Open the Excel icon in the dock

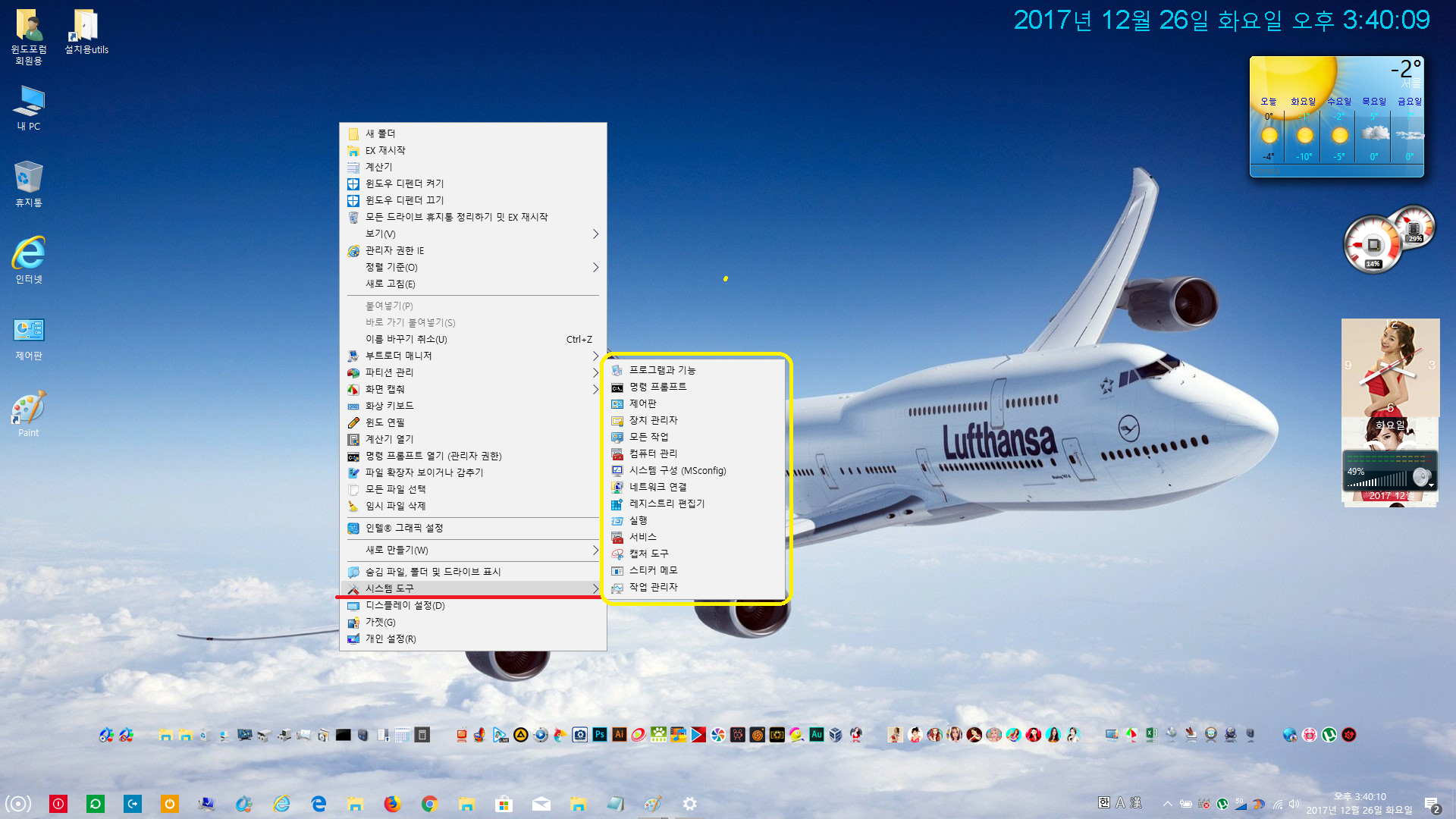(1151, 734)
